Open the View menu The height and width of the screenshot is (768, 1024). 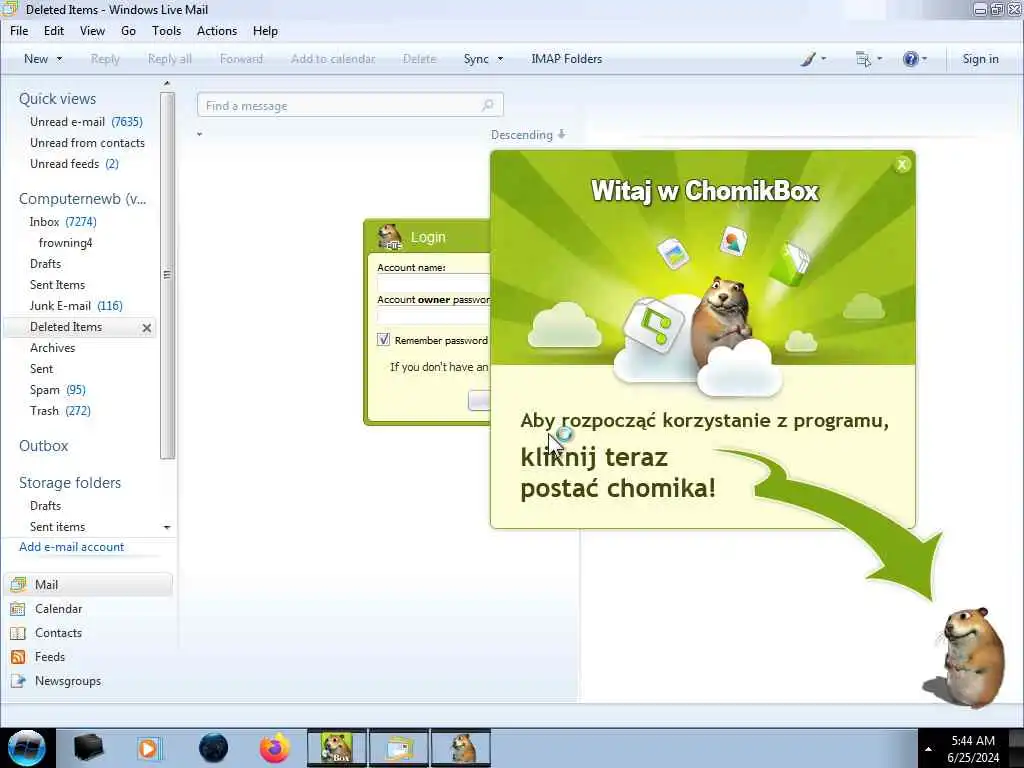(x=92, y=31)
